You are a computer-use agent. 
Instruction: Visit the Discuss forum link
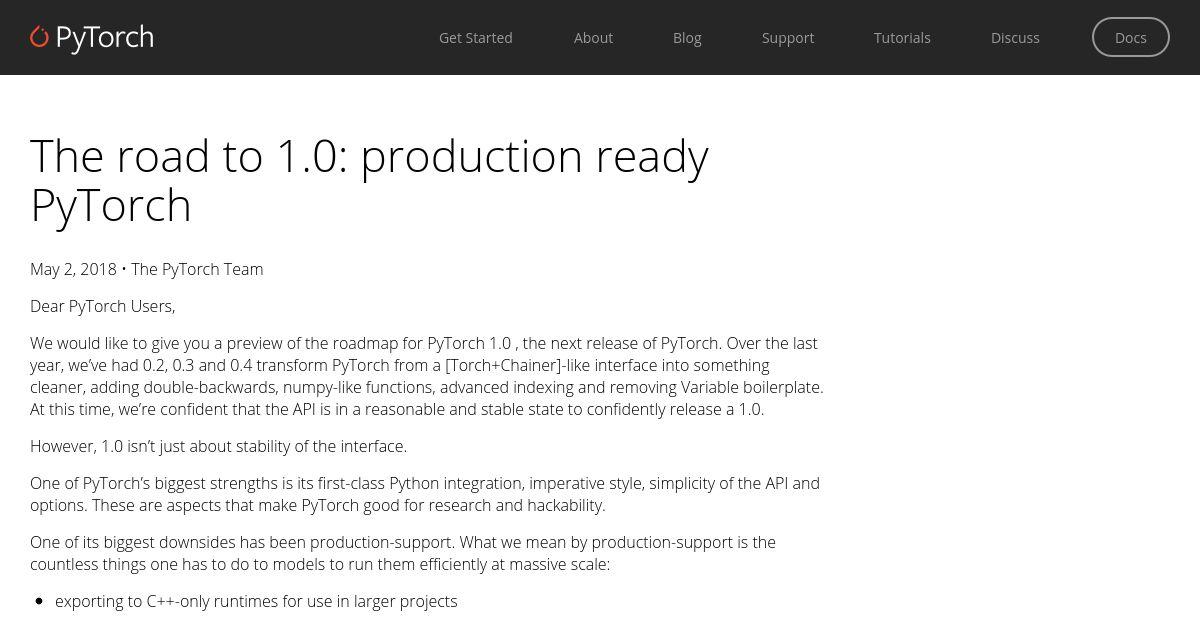click(x=1015, y=37)
